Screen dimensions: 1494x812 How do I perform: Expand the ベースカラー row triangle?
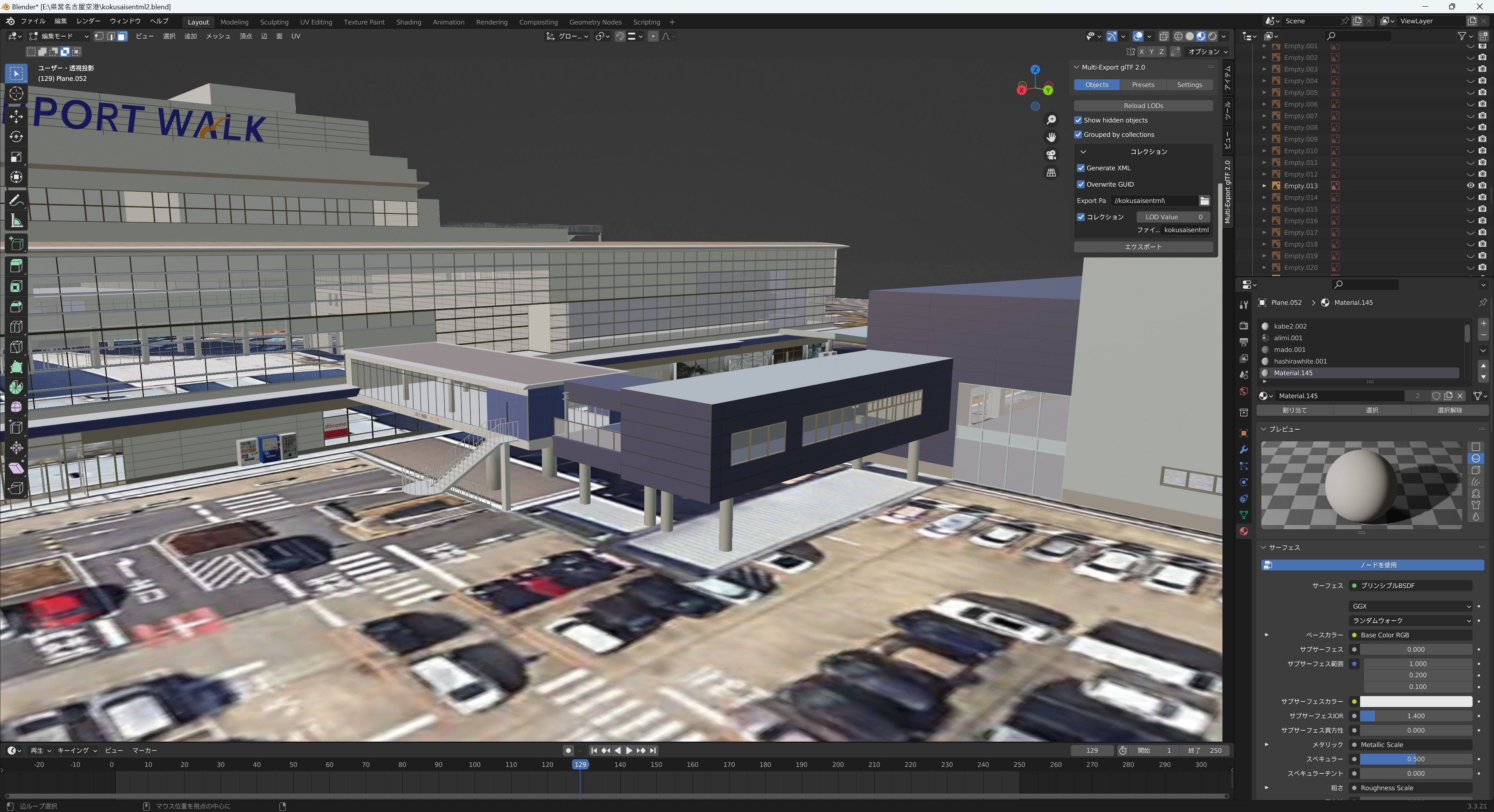tap(1267, 635)
